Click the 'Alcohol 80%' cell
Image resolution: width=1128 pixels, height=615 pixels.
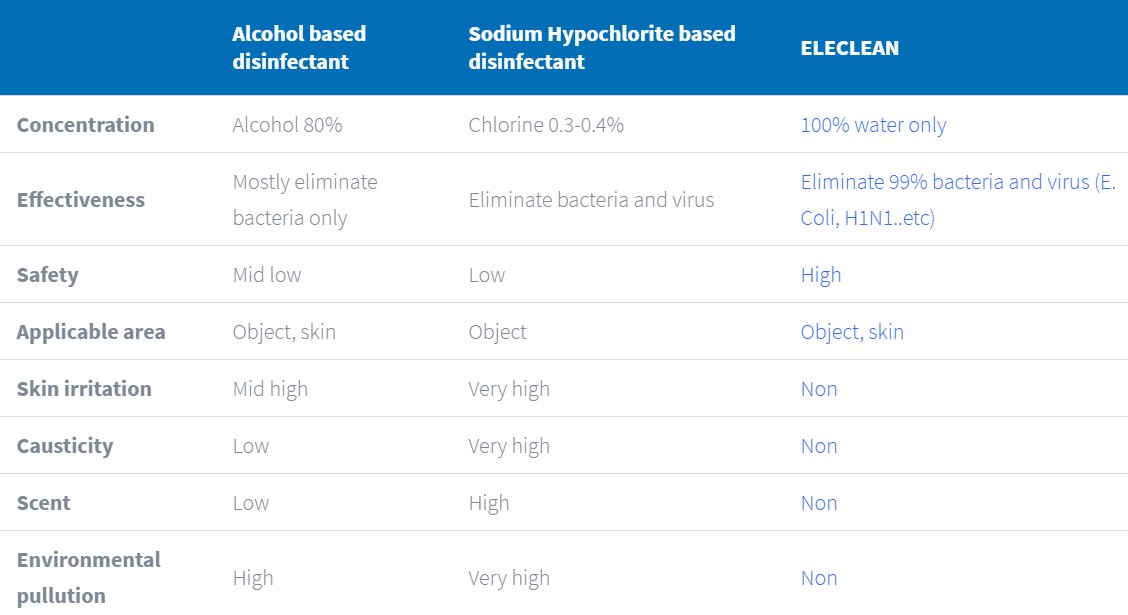[x=287, y=125]
